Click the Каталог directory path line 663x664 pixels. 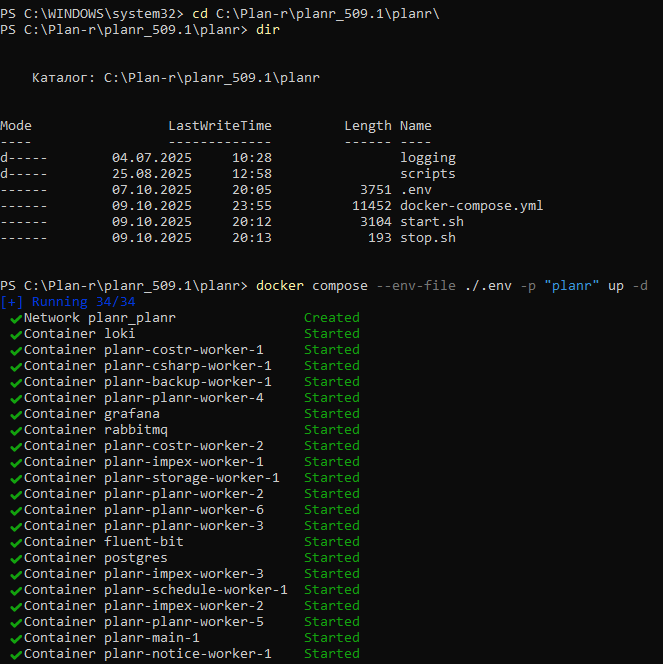(x=176, y=78)
